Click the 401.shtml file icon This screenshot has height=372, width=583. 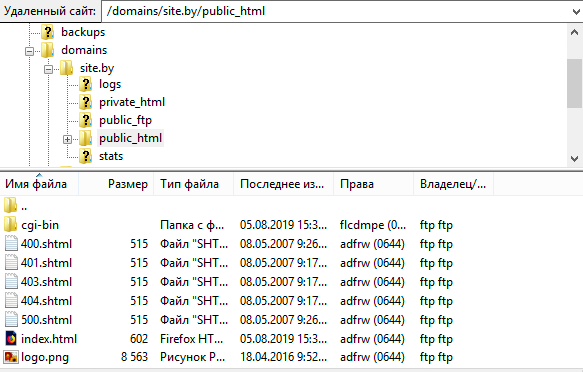tap(11, 263)
